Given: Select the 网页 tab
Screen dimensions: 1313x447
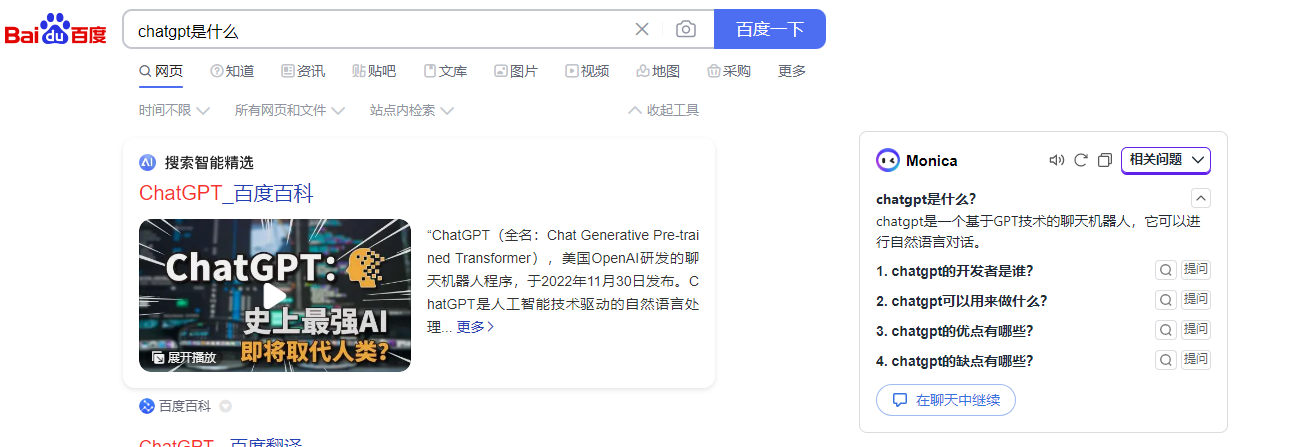Looking at the screenshot, I should pyautogui.click(x=161, y=71).
